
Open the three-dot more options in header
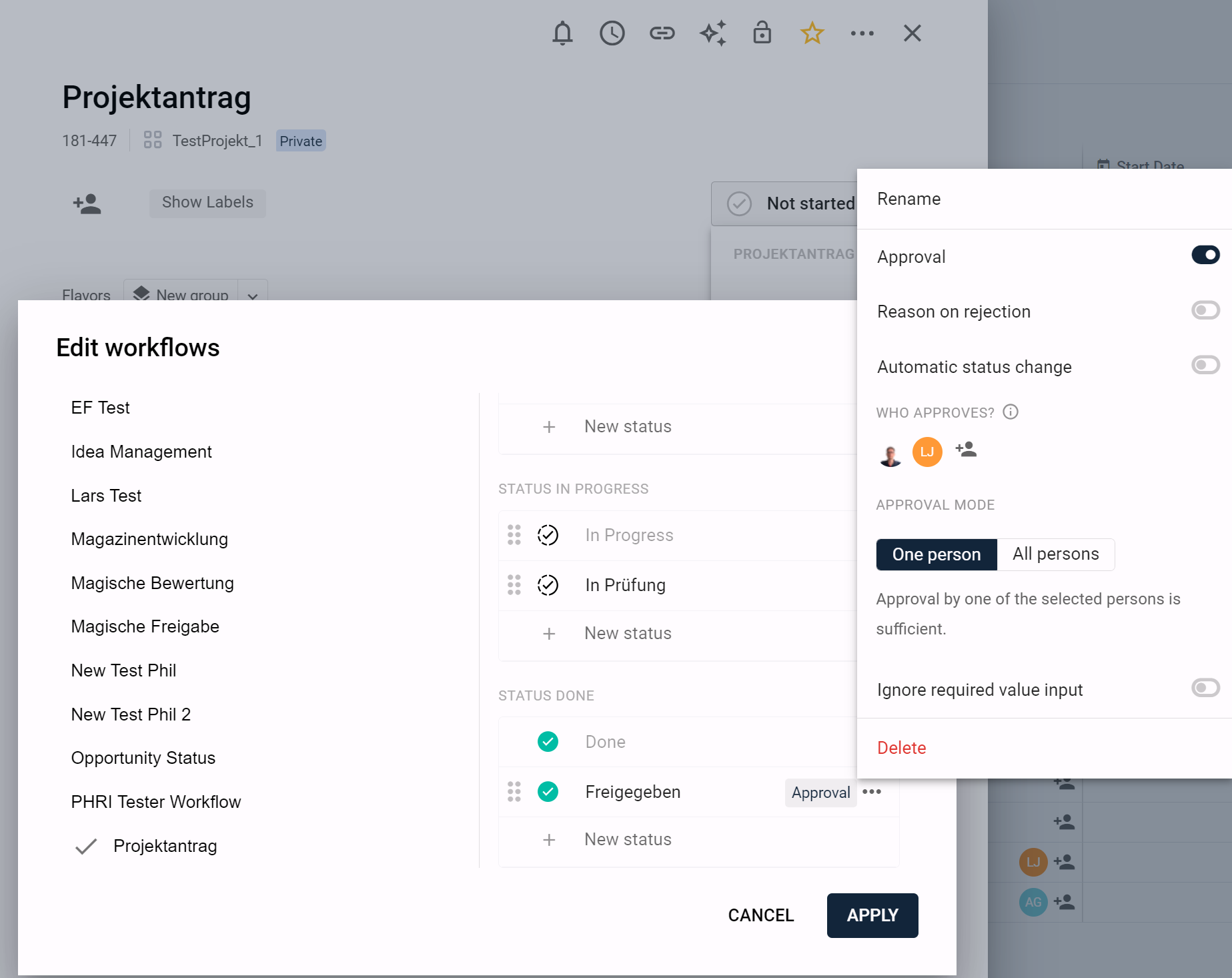point(862,33)
